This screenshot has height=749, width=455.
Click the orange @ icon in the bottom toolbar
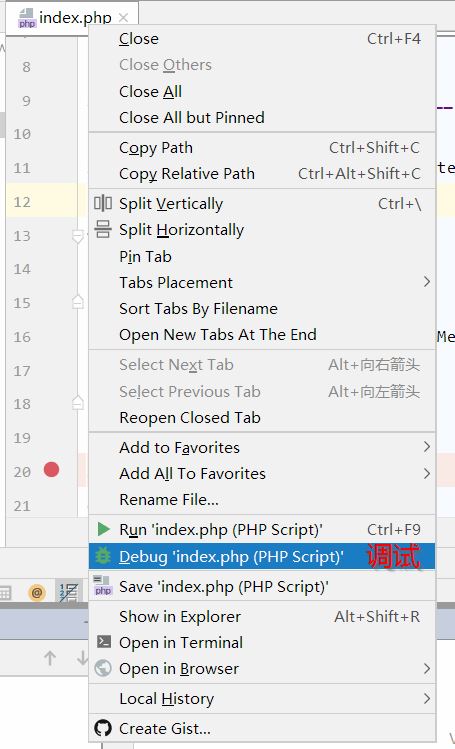37,592
